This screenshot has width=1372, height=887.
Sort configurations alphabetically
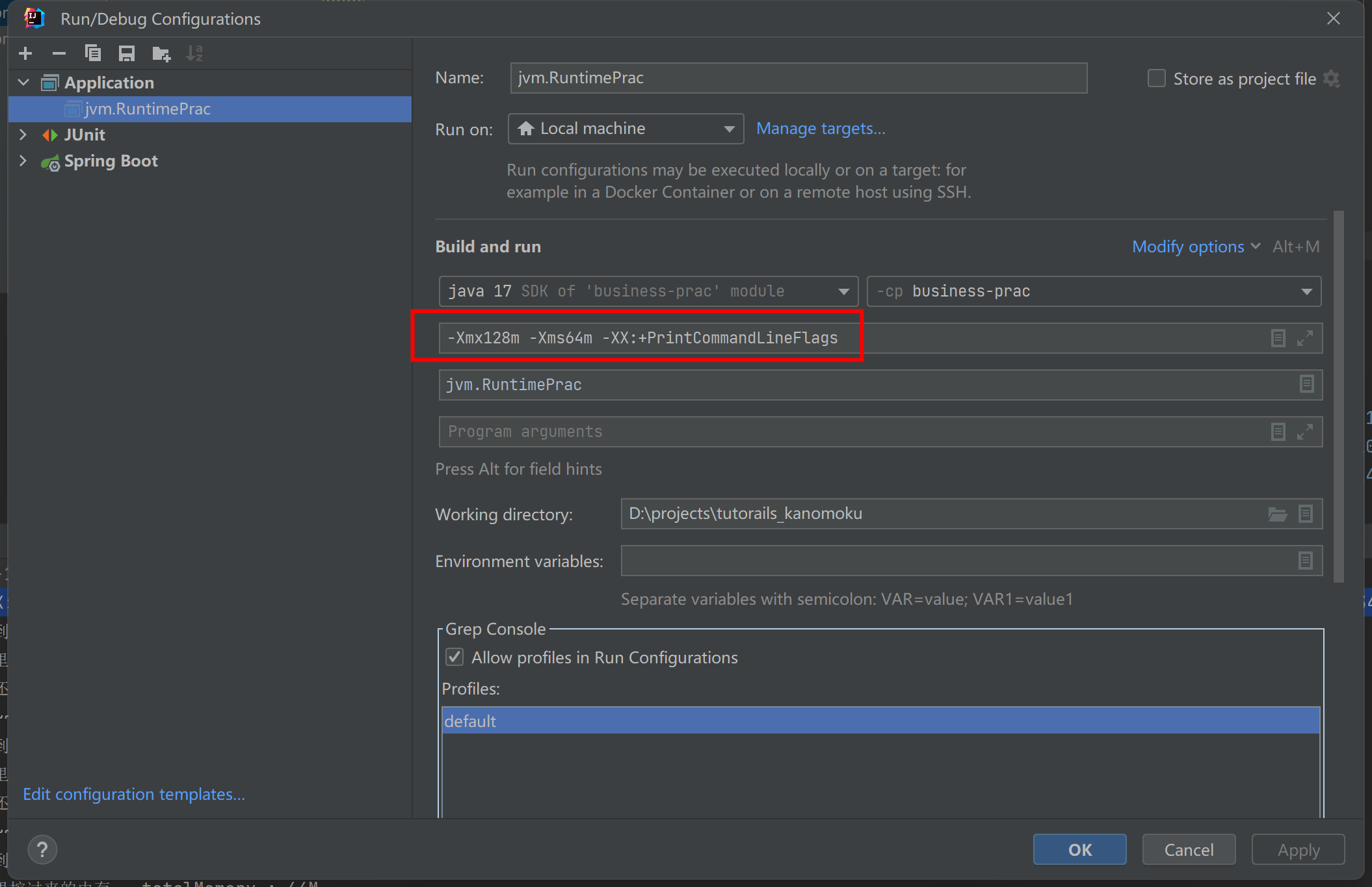(194, 53)
